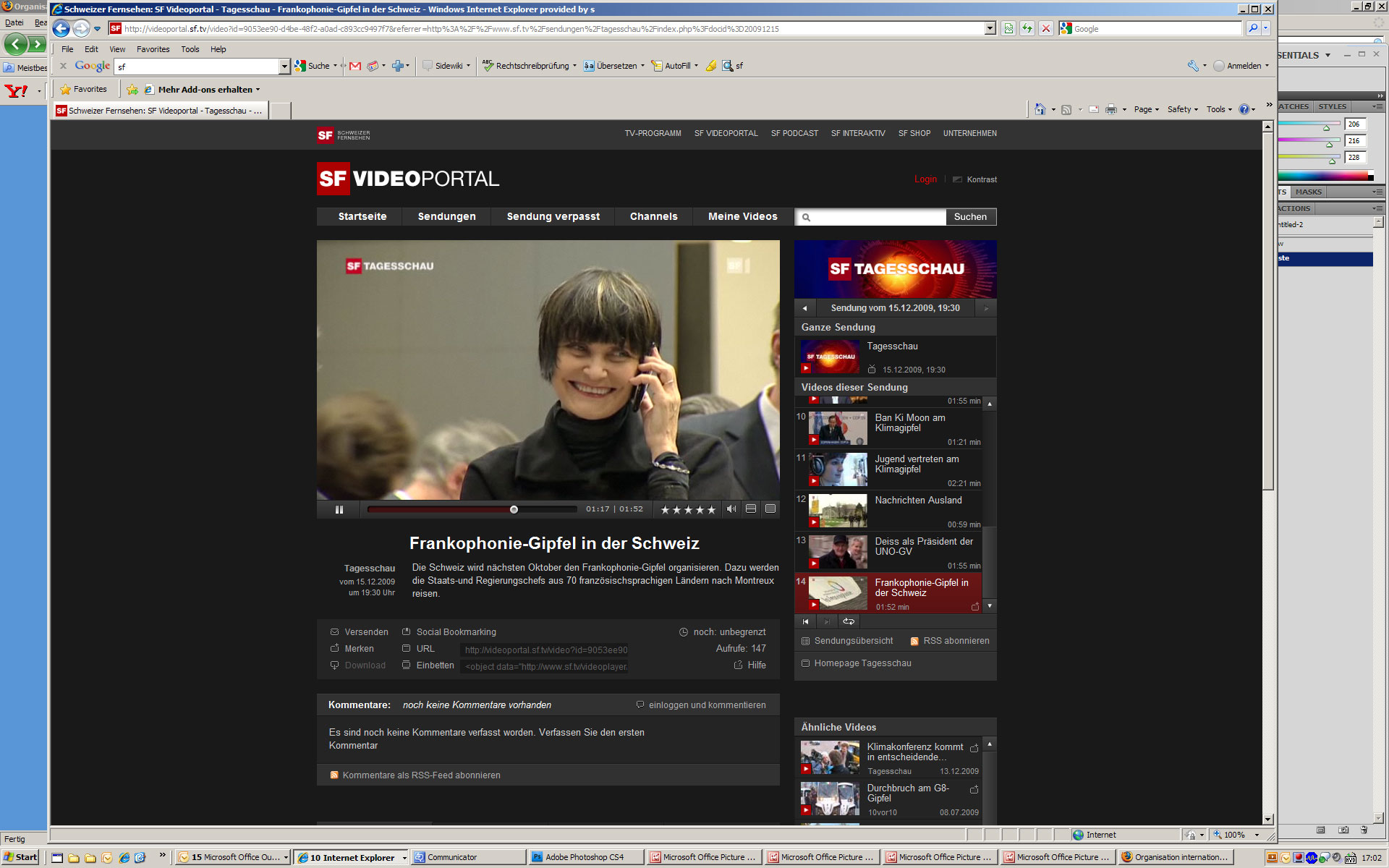Play Ban Ki Moon am Klimagipfel video
This screenshot has width=1389, height=868.
[x=838, y=428]
